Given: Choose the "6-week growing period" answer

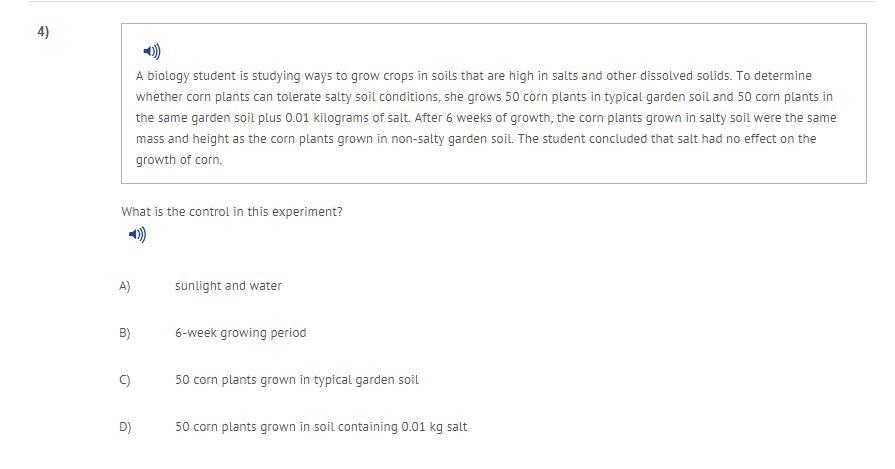Looking at the screenshot, I should click(x=240, y=333).
